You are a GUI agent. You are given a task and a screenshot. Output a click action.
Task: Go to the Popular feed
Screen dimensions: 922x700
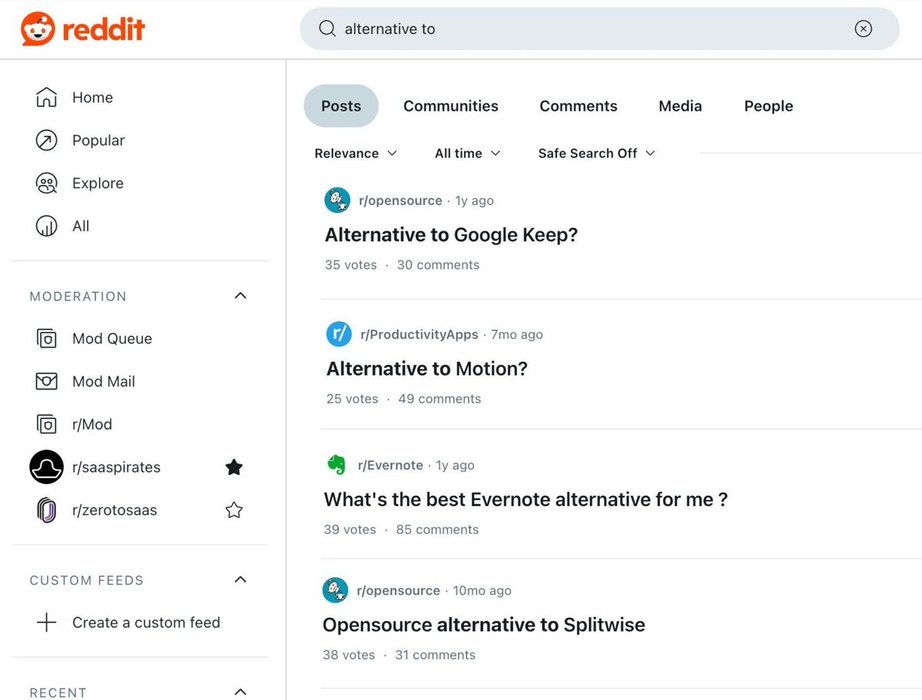click(x=98, y=140)
